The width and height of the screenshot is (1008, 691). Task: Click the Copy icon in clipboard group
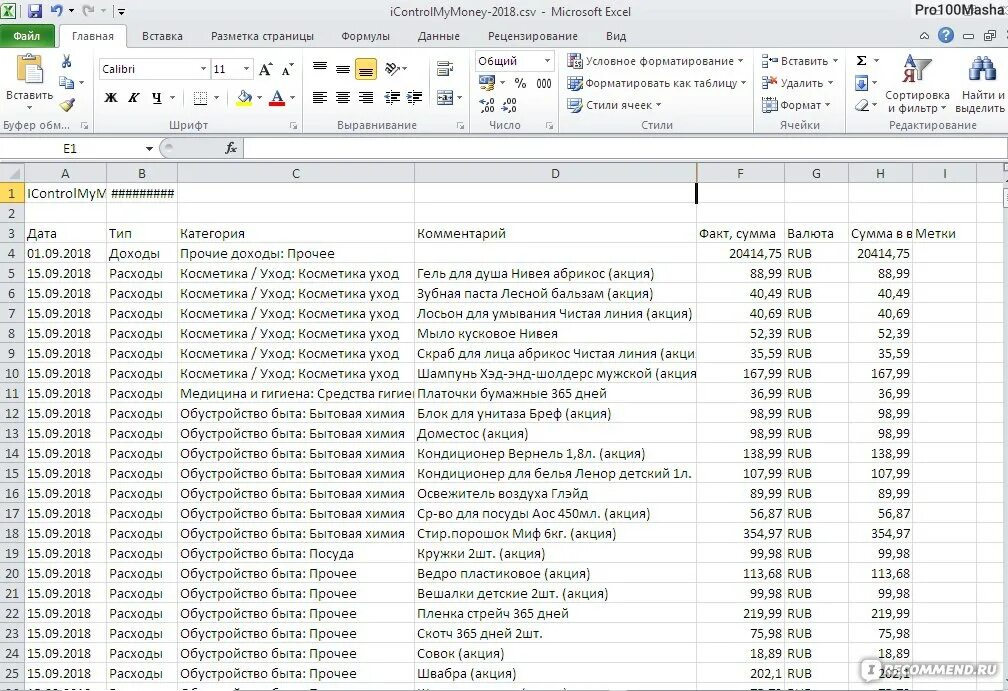tap(66, 82)
